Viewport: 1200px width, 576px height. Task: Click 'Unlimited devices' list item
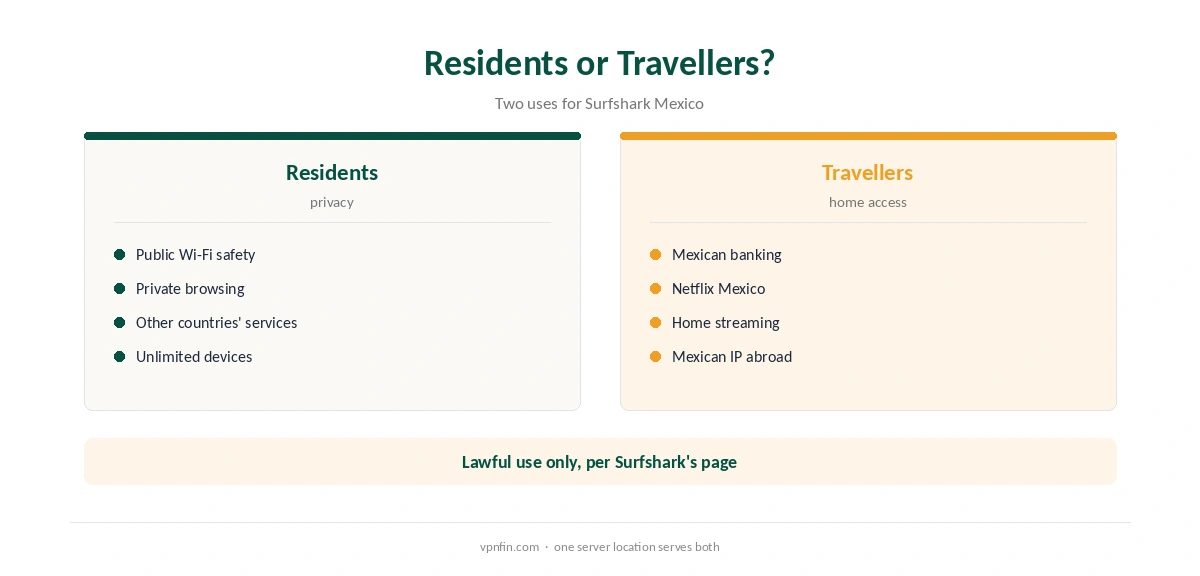point(194,357)
